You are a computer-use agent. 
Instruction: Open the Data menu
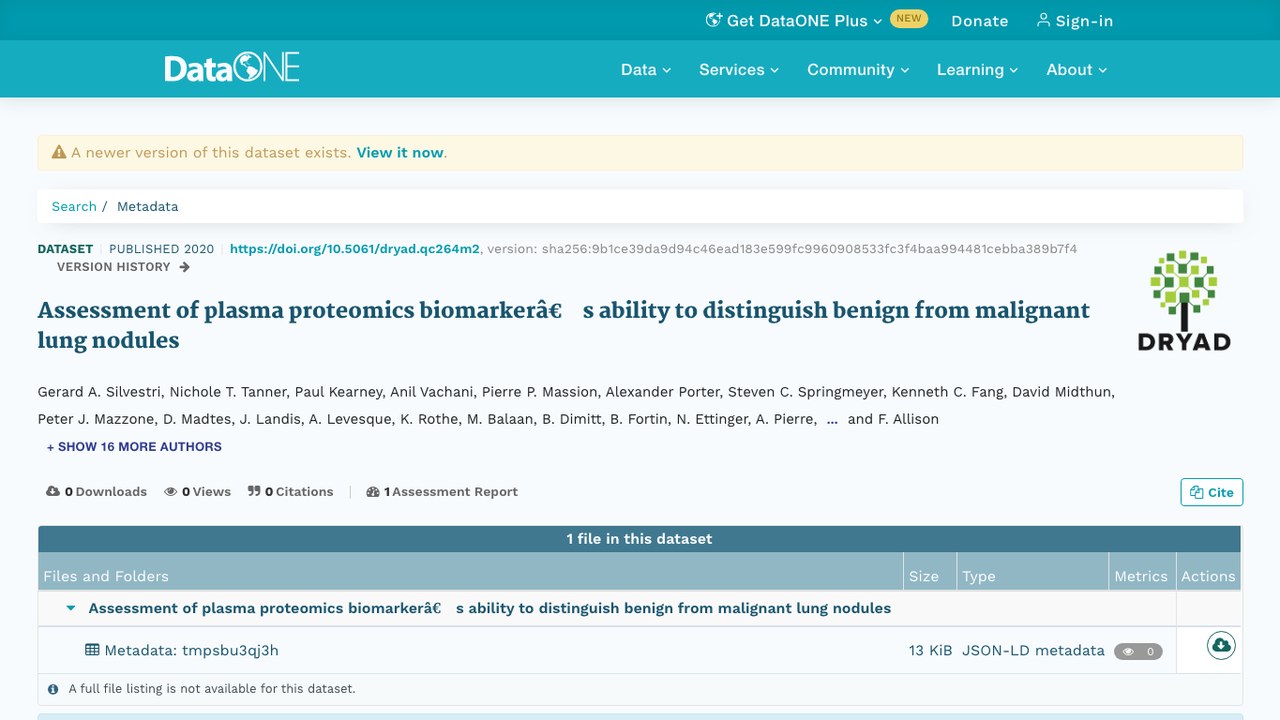(x=646, y=70)
